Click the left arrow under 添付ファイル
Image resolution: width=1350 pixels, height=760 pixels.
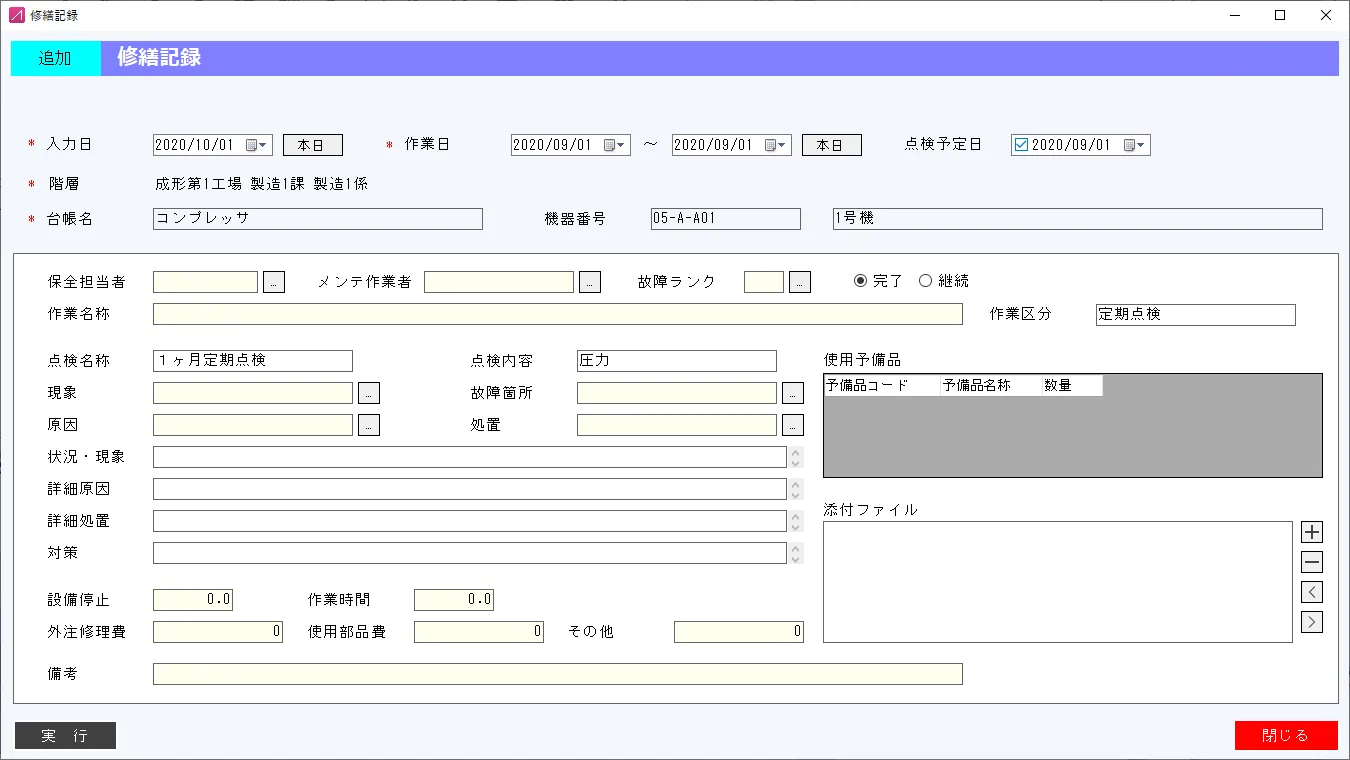pos(1311,592)
